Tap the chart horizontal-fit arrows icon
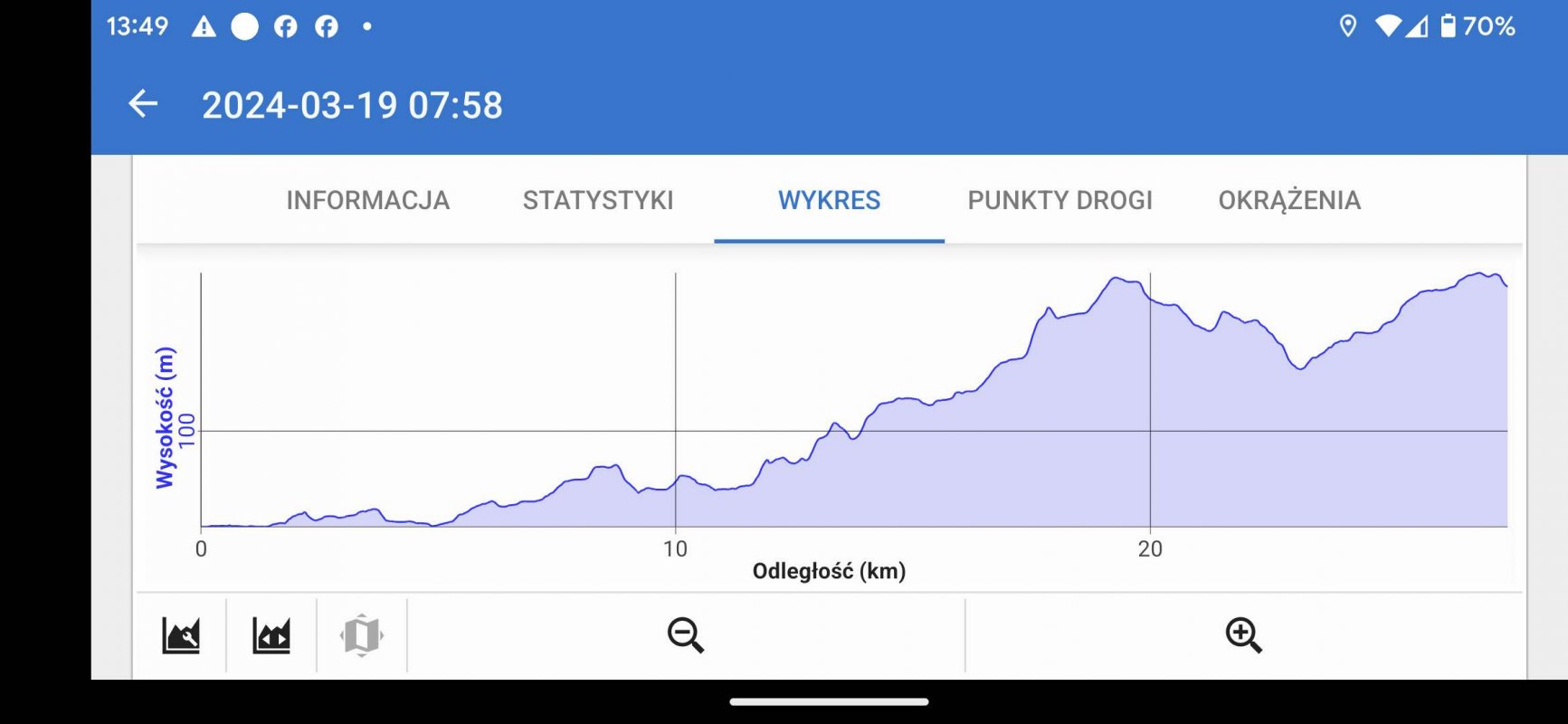The height and width of the screenshot is (724, 1568). [271, 634]
